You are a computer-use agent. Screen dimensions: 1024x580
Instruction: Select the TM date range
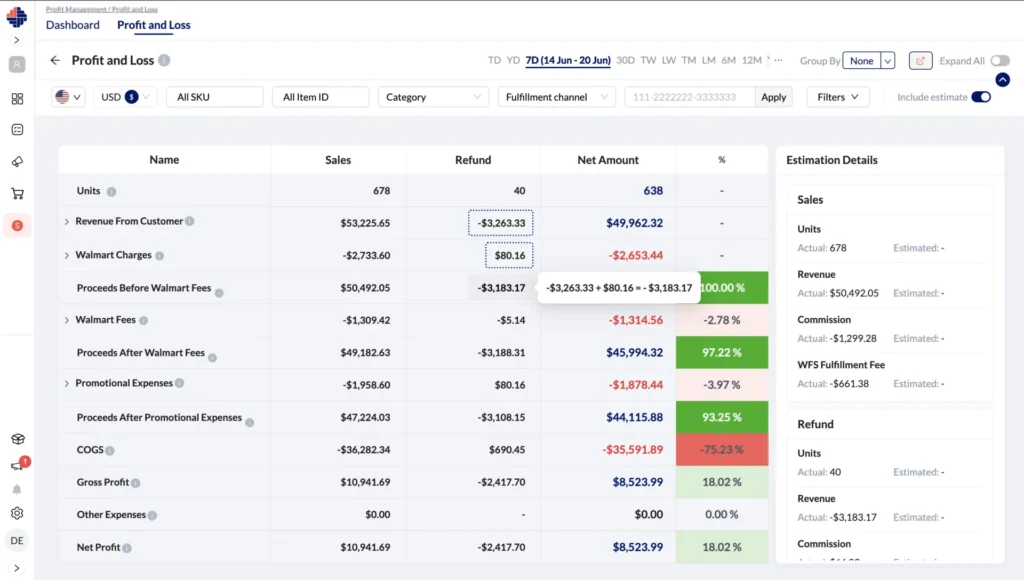click(x=689, y=60)
